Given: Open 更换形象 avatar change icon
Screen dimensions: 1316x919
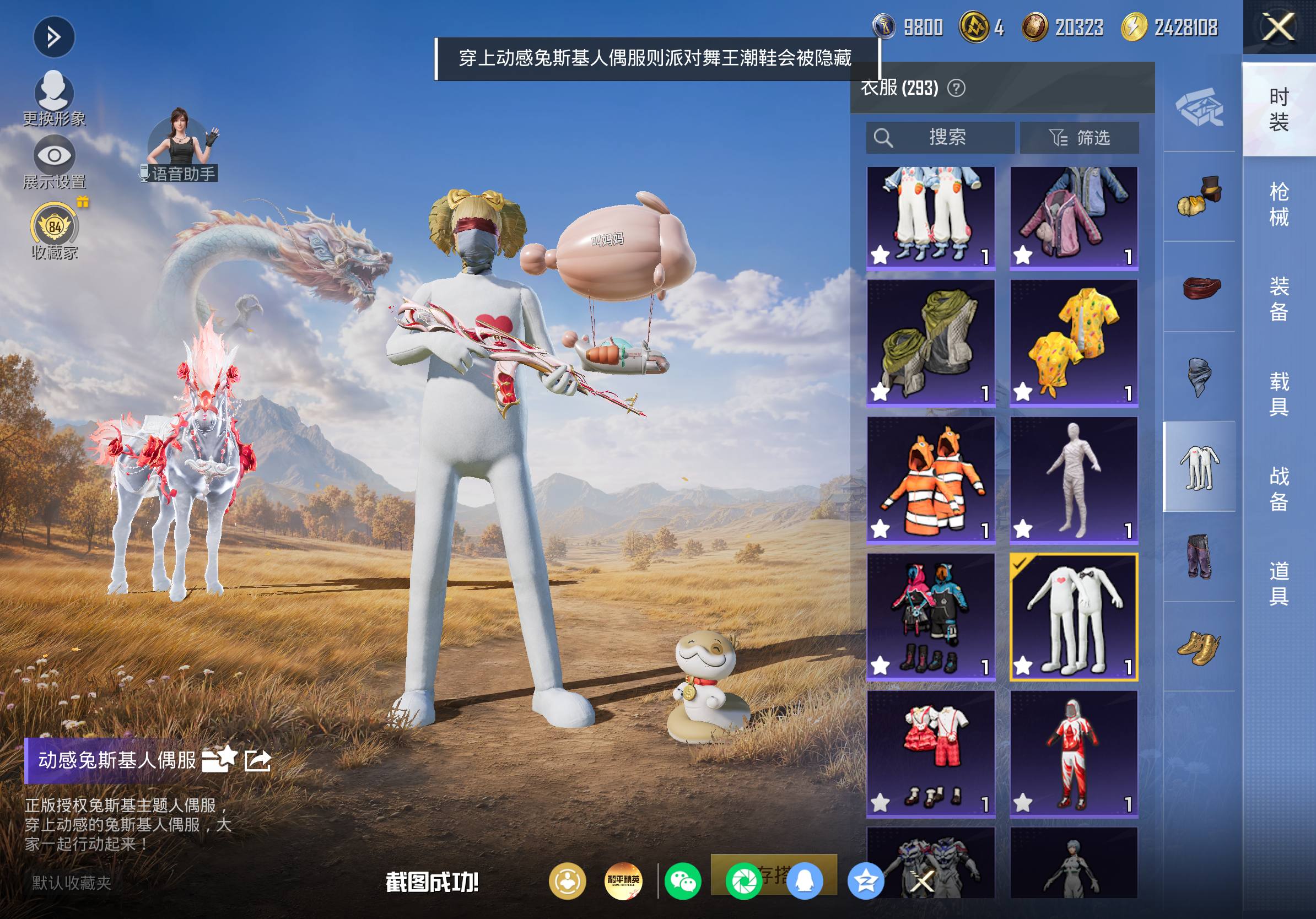Looking at the screenshot, I should click(55, 90).
